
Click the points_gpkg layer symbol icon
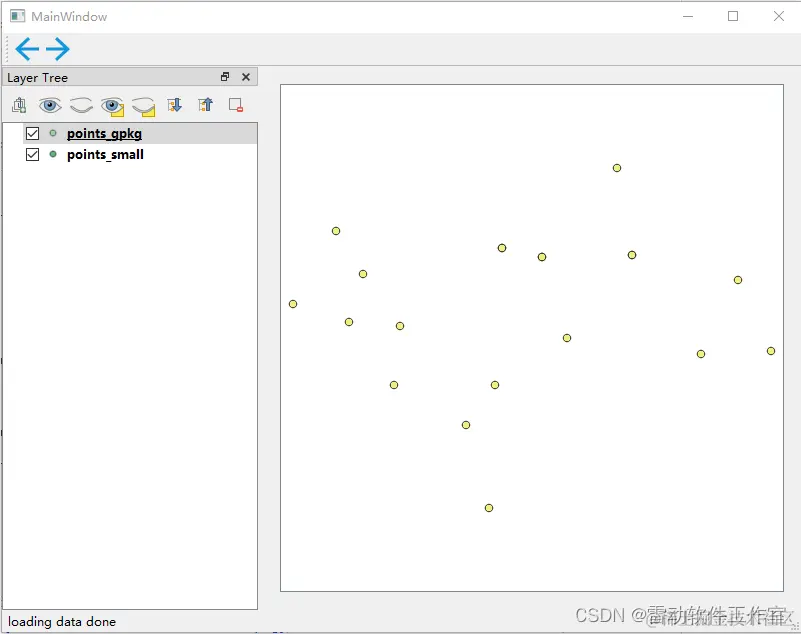click(x=53, y=133)
